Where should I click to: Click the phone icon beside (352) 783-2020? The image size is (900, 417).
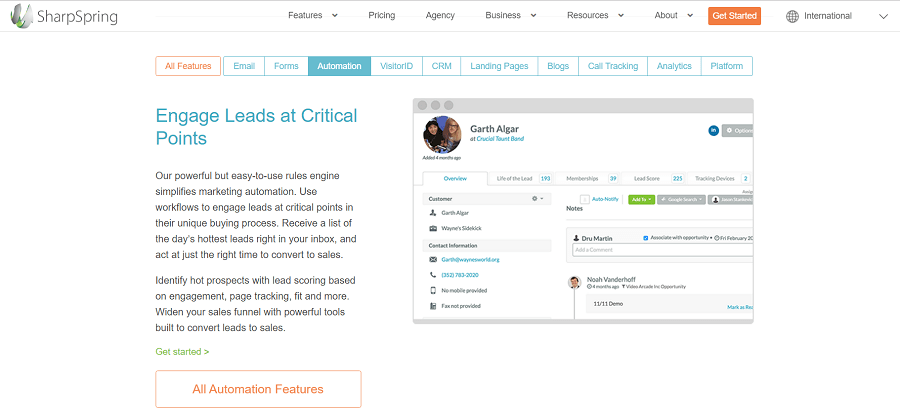pos(433,275)
